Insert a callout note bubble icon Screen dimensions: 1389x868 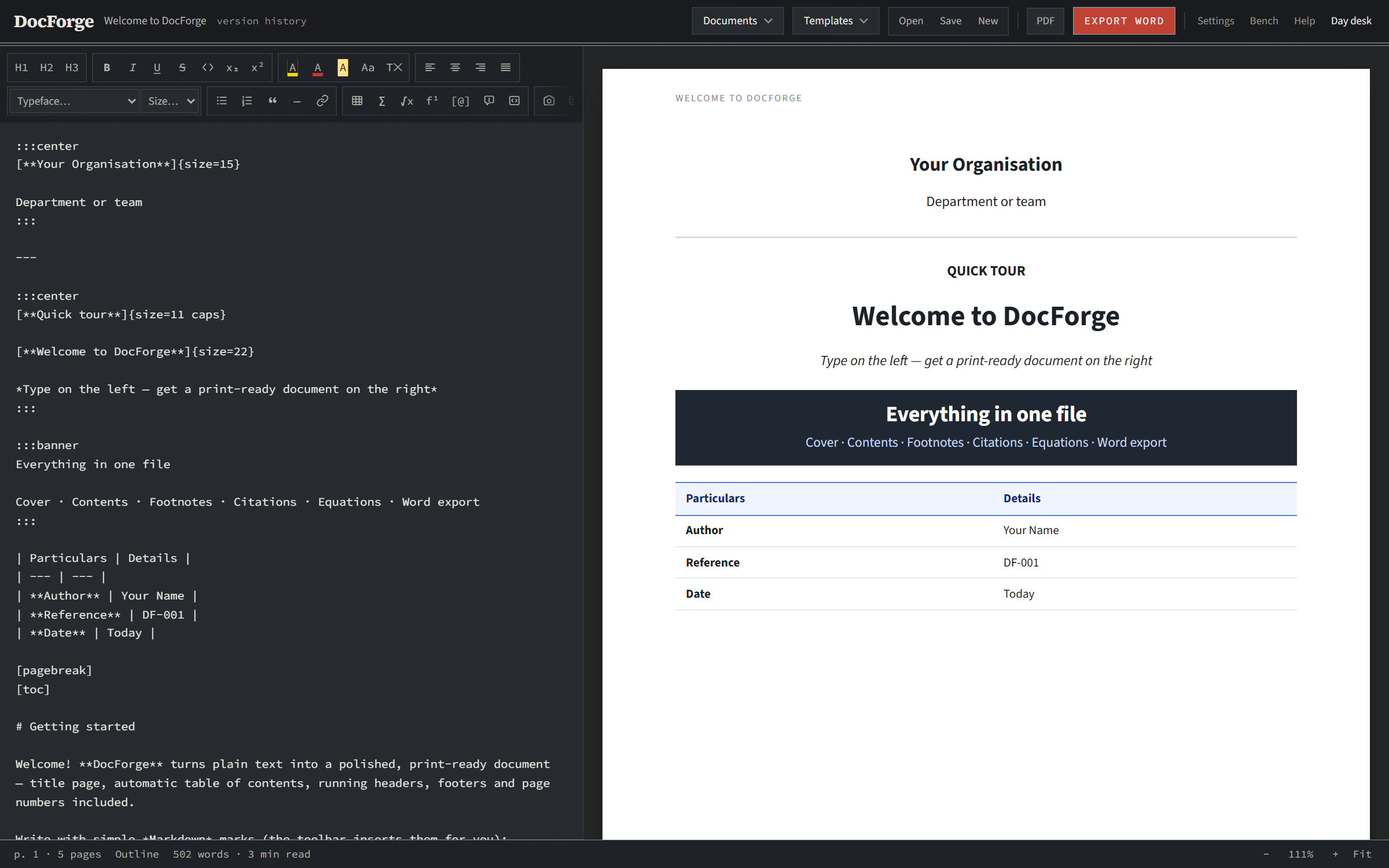pos(489,101)
